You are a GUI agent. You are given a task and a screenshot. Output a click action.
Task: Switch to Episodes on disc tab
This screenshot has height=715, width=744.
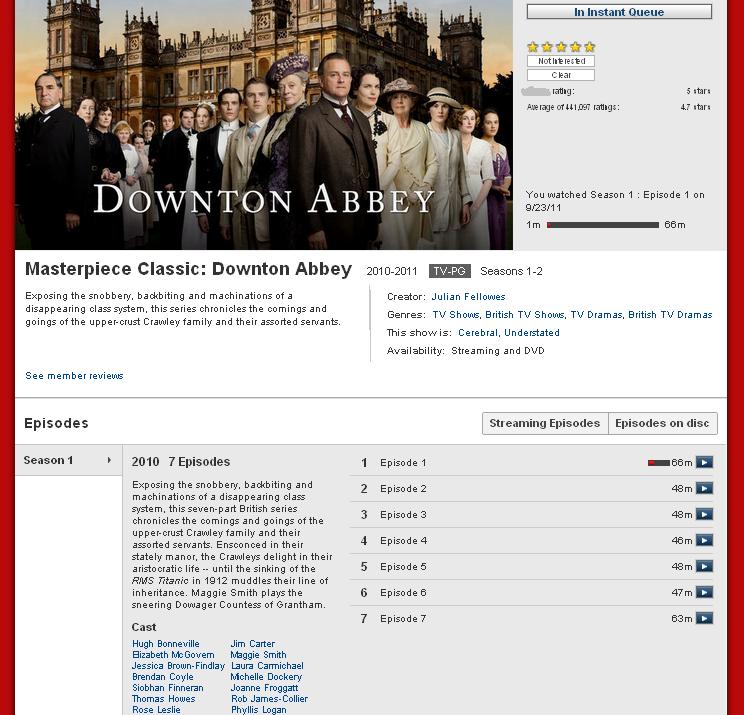pos(662,423)
